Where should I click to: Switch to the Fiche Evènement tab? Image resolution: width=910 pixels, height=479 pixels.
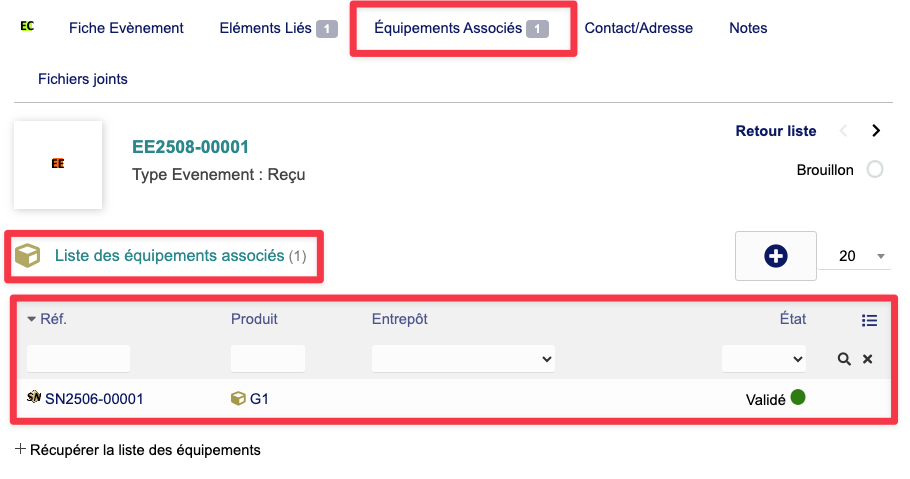(x=126, y=28)
